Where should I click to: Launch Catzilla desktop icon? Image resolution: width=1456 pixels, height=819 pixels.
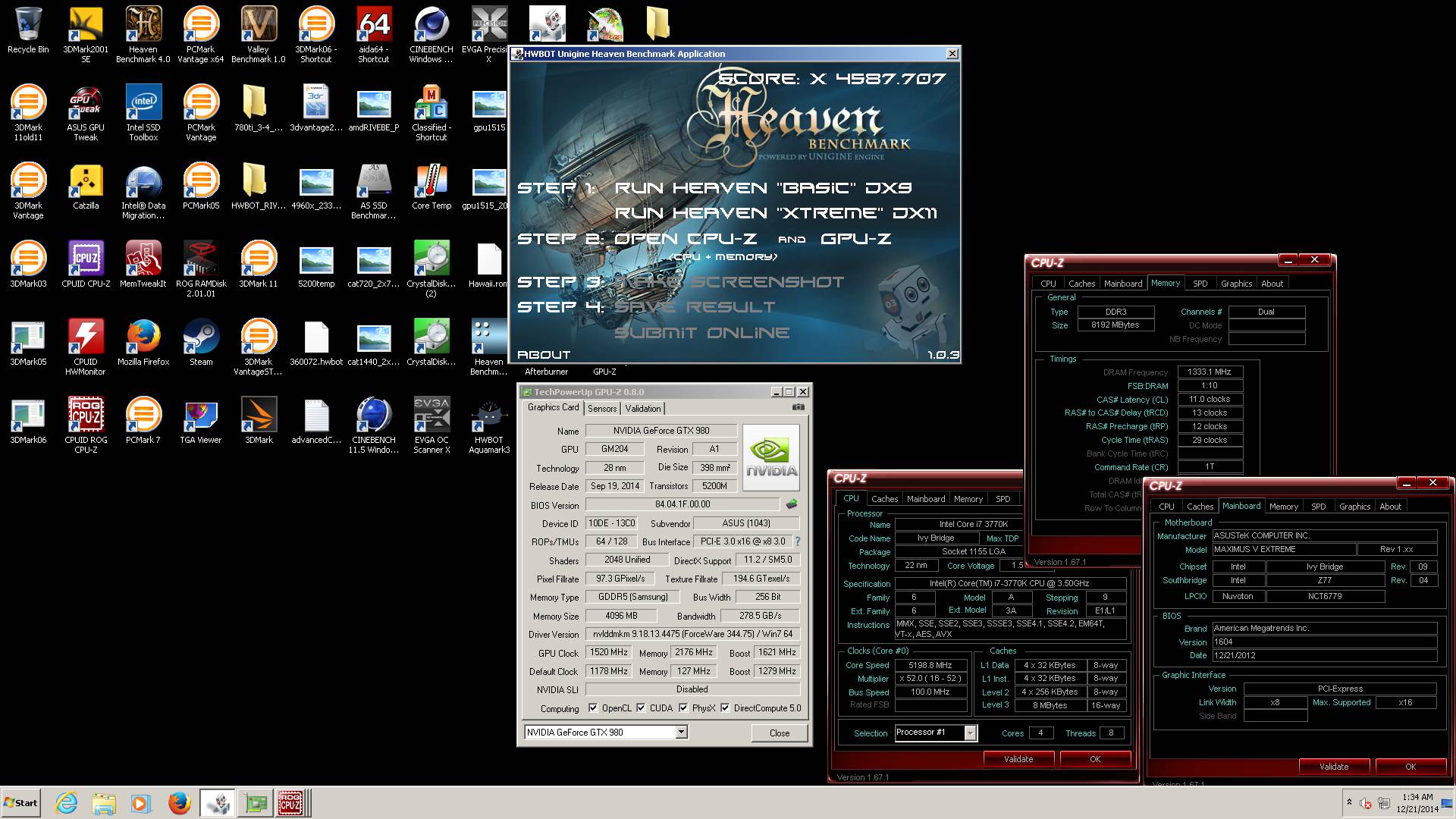86,187
